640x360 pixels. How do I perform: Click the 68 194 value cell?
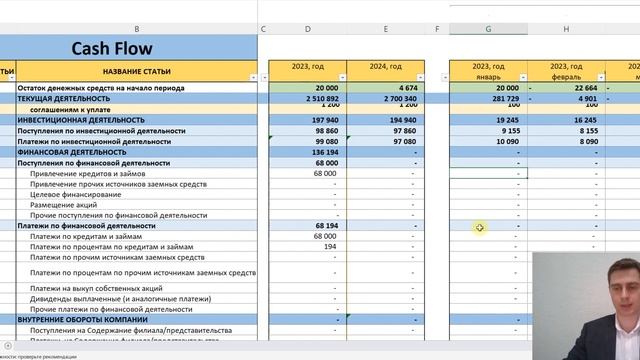308,226
